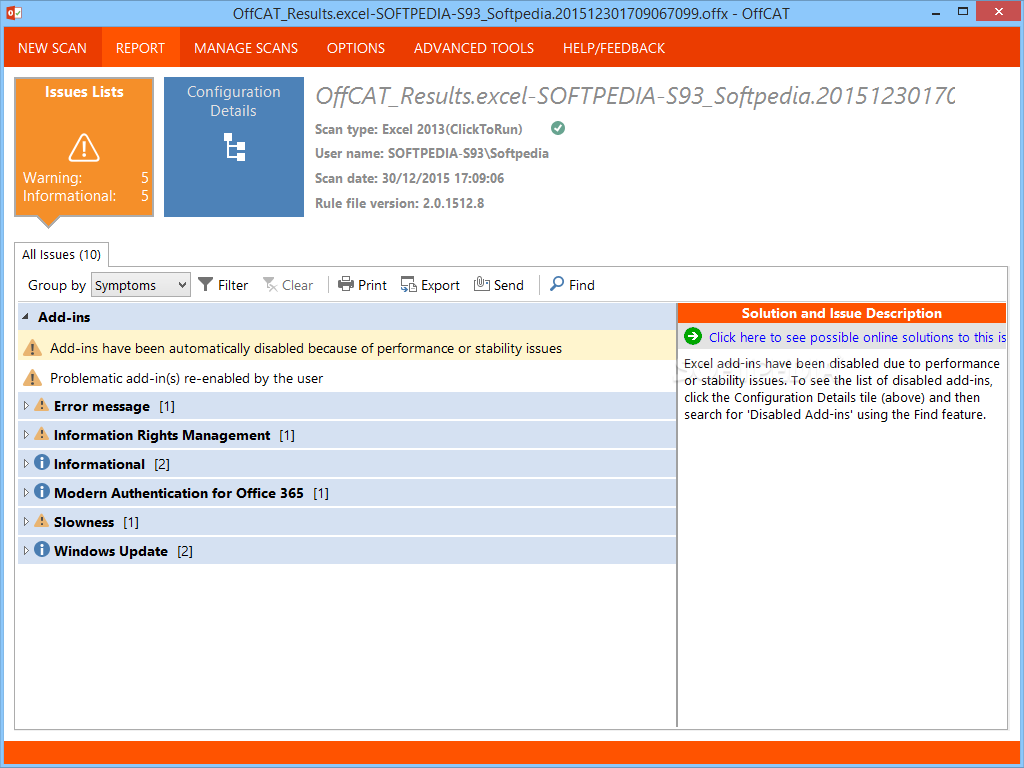Expand the Windows Update group
The width and height of the screenshot is (1024, 768).
point(25,551)
